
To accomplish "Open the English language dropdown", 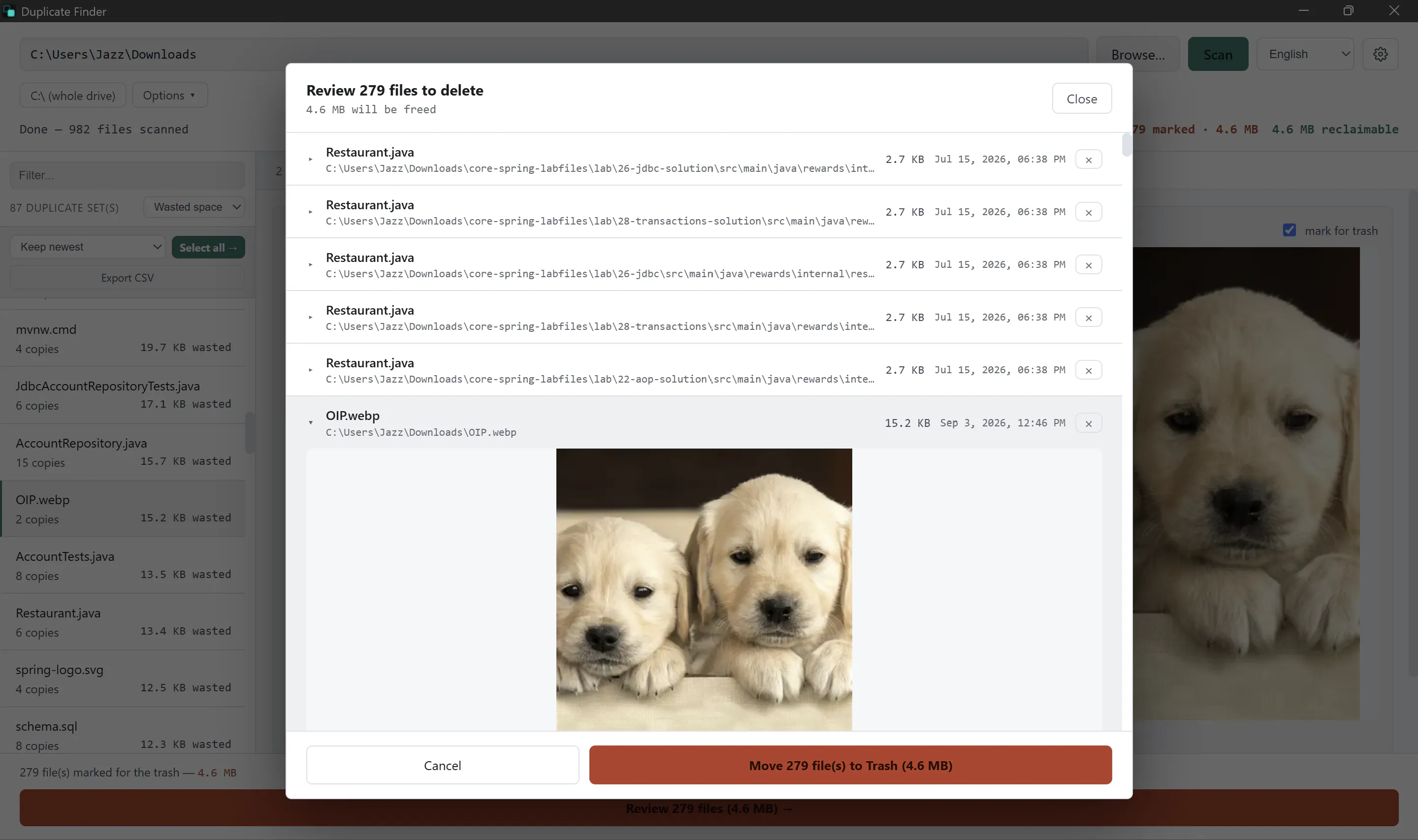I will click(1305, 54).
